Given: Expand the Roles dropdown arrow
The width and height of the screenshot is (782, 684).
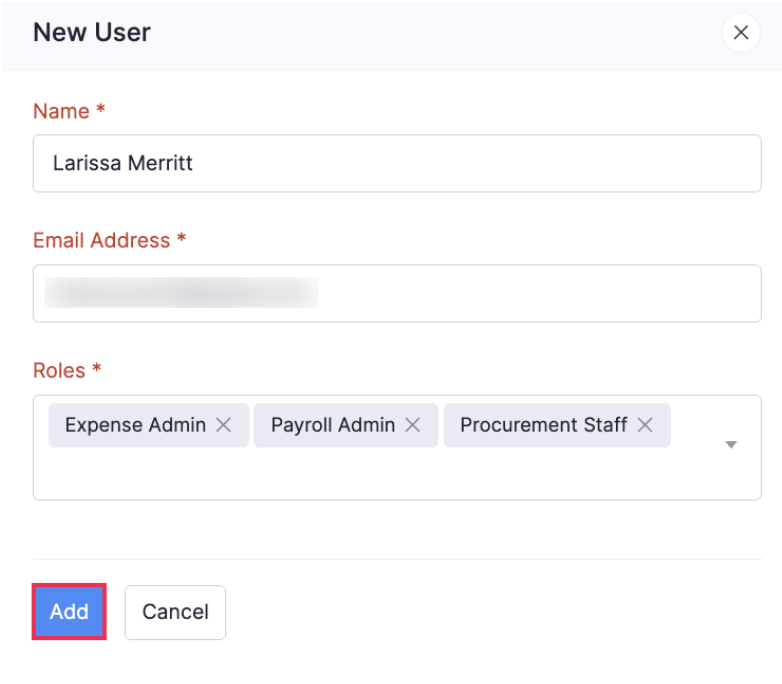Looking at the screenshot, I should (731, 445).
